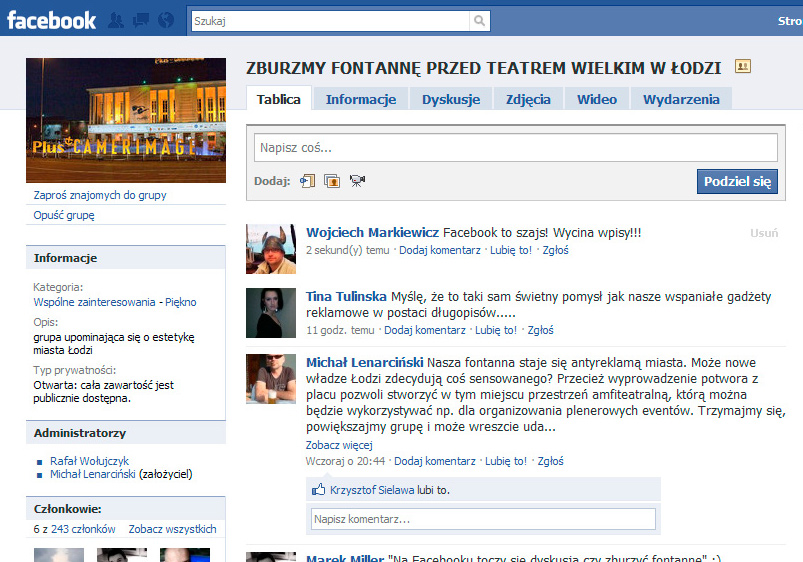Open Wojciech Markiewicz's profile picture

[271, 249]
